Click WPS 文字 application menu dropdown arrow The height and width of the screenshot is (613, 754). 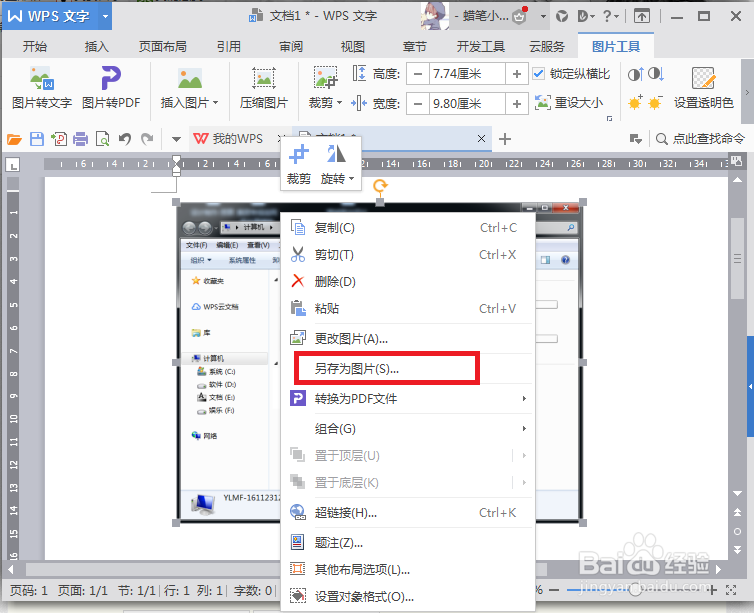pos(105,16)
